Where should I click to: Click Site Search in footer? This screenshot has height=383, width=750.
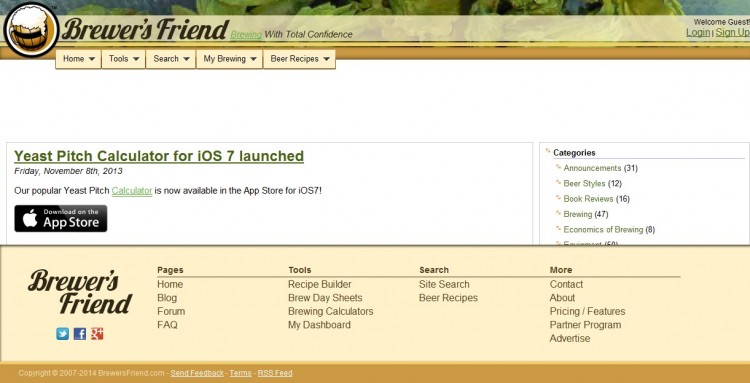click(444, 284)
